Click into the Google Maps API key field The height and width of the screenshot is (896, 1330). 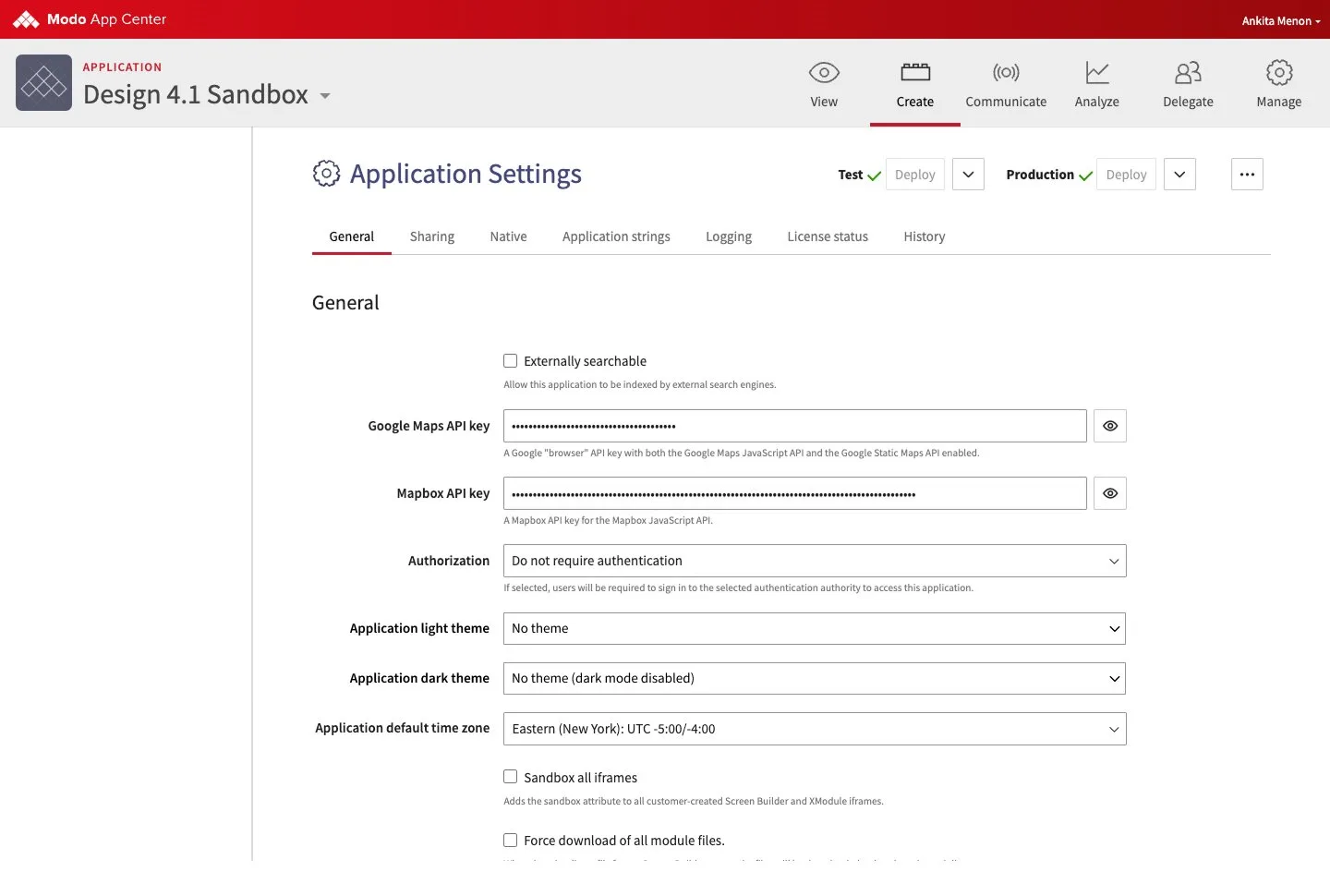tap(795, 426)
